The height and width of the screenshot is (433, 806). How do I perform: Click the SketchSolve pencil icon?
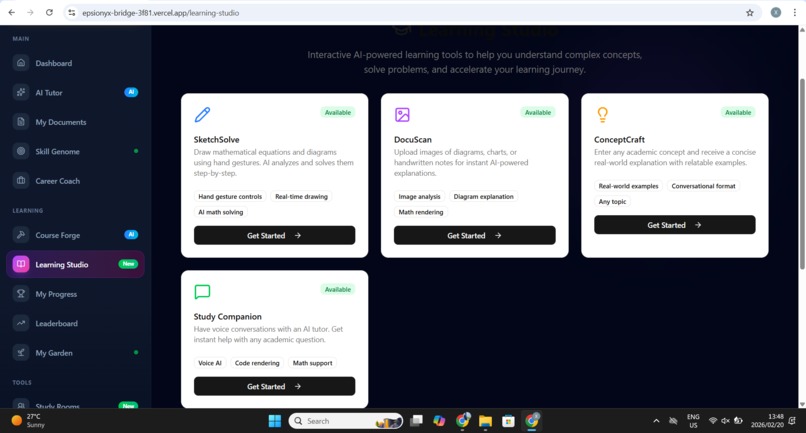[202, 114]
